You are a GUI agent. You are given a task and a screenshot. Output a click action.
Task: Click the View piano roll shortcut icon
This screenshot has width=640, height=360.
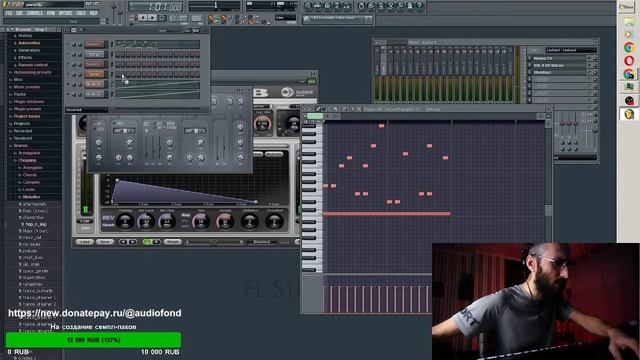(327, 6)
